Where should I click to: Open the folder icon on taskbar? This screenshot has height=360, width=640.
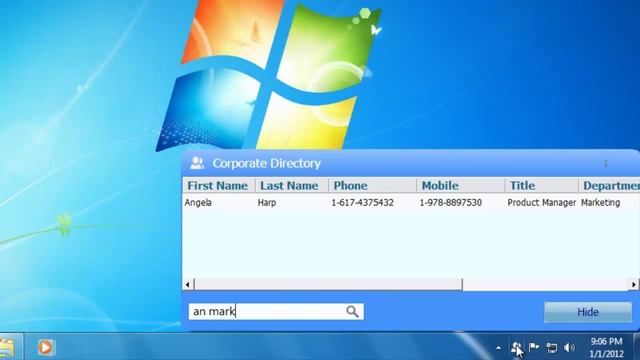point(7,347)
